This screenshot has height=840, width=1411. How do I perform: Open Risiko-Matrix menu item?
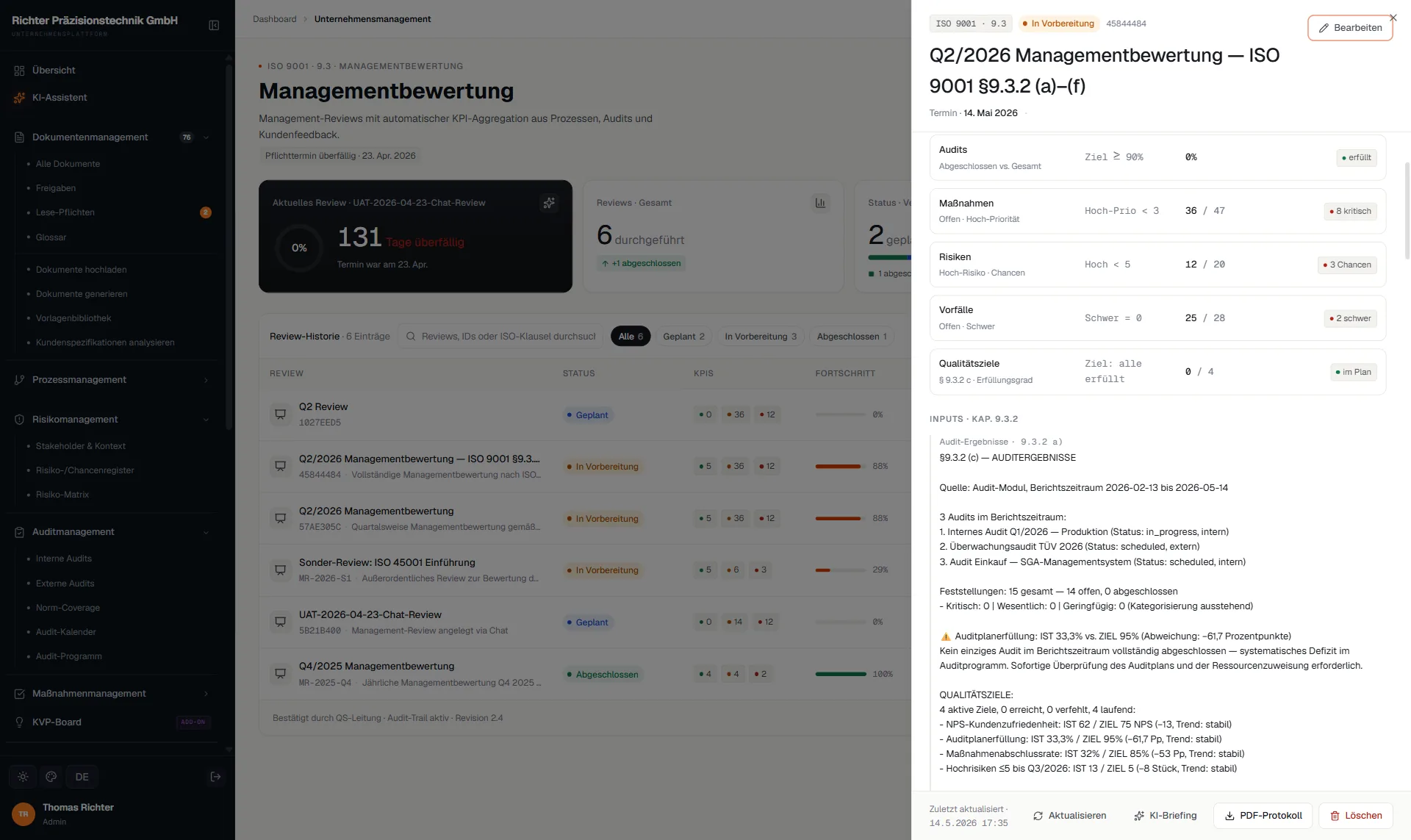click(x=62, y=495)
